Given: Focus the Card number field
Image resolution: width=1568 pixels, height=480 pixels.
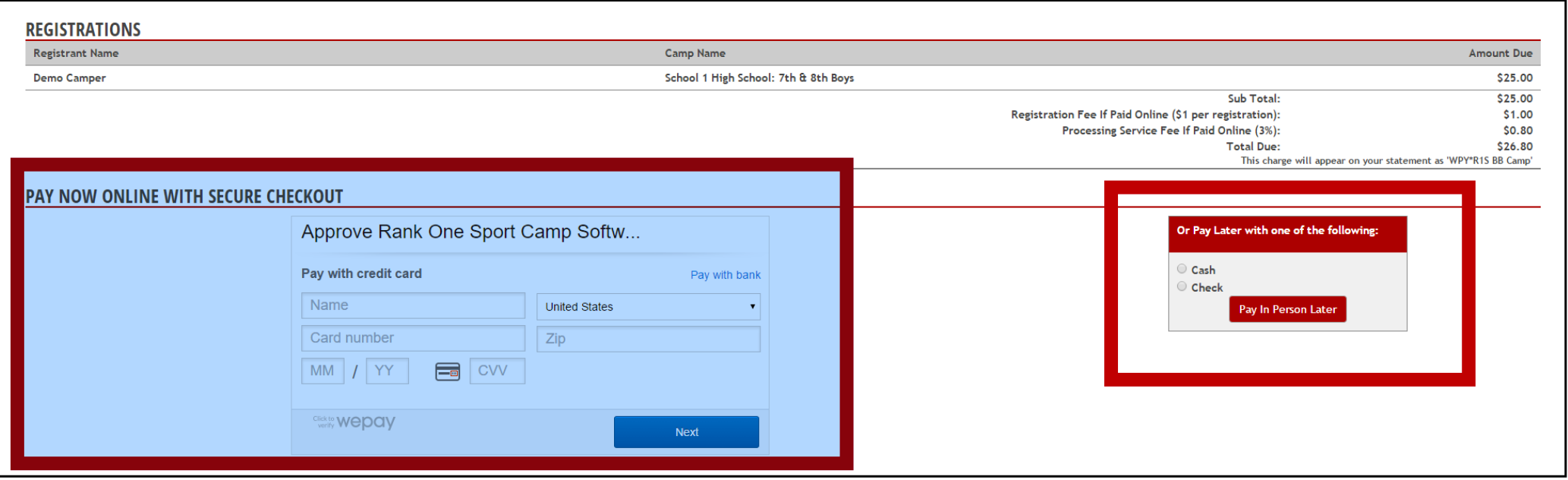Looking at the screenshot, I should point(413,338).
